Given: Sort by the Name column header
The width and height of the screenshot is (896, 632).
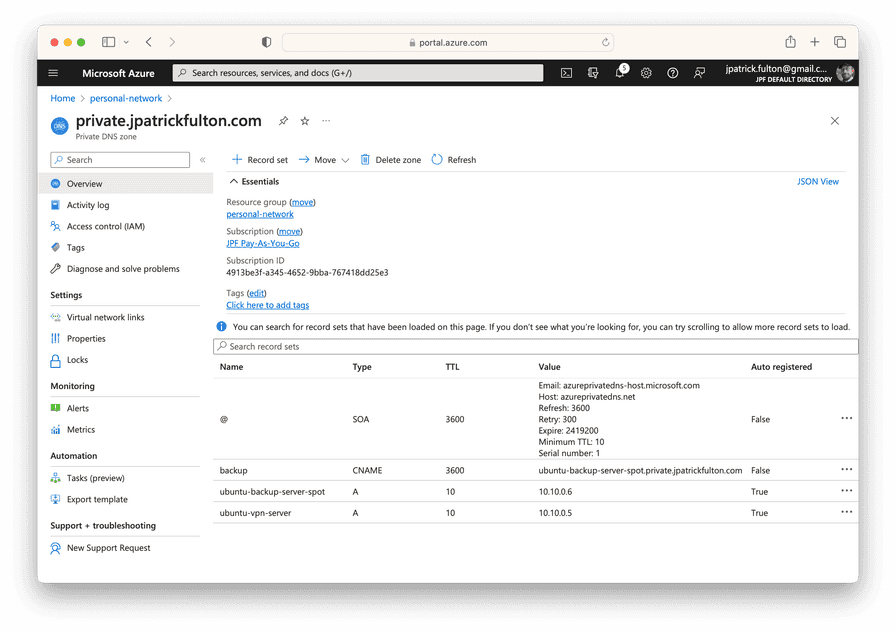Looking at the screenshot, I should (231, 367).
